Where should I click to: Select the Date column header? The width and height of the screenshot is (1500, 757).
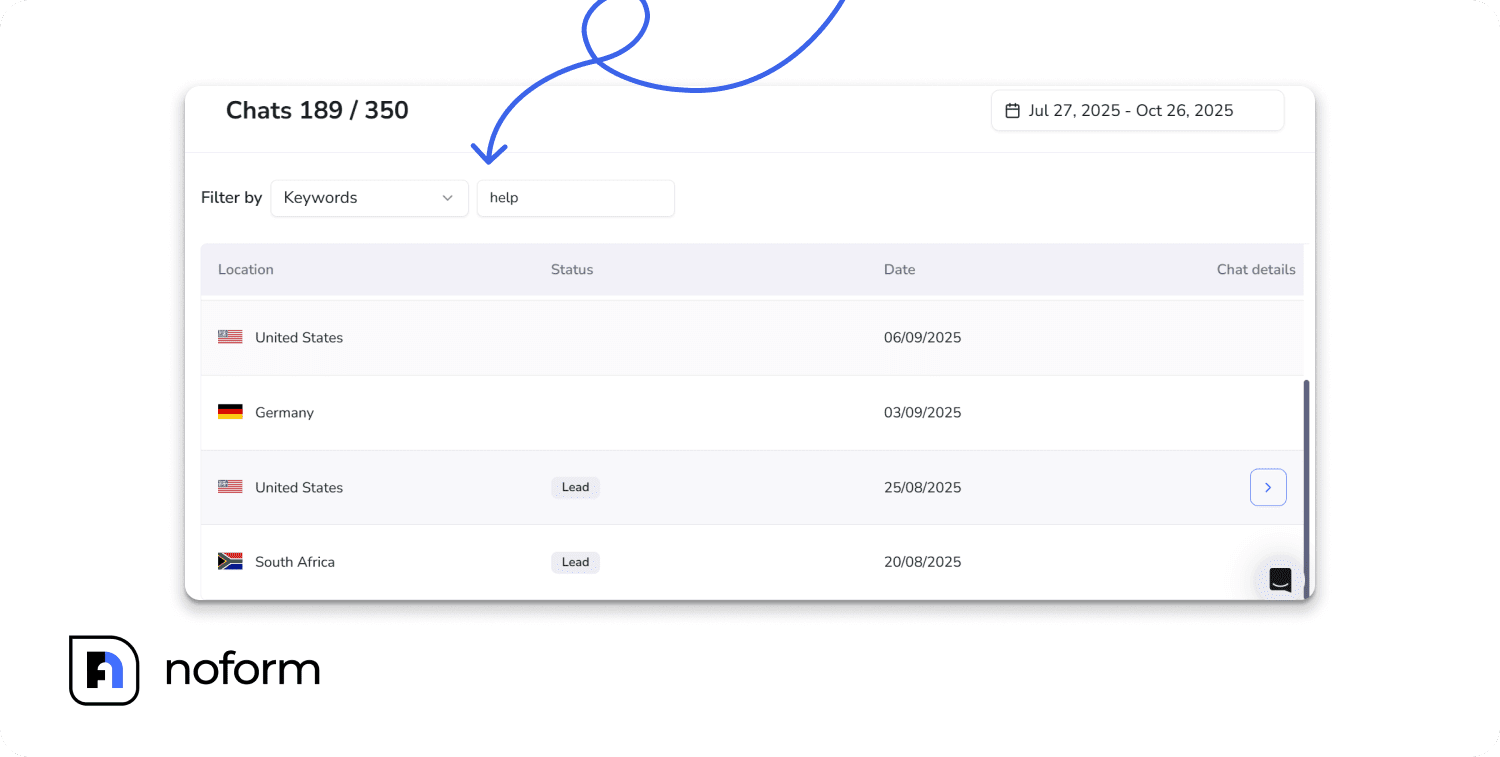pyautogui.click(x=899, y=269)
